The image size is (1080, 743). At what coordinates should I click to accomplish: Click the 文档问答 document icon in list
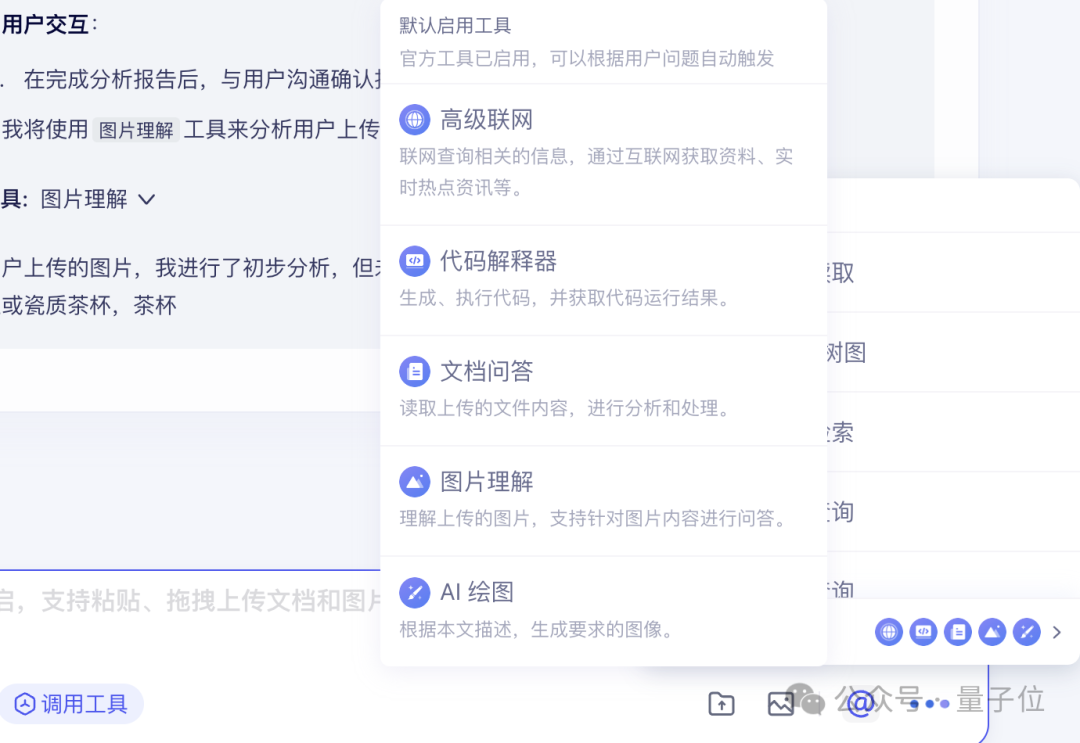415,371
